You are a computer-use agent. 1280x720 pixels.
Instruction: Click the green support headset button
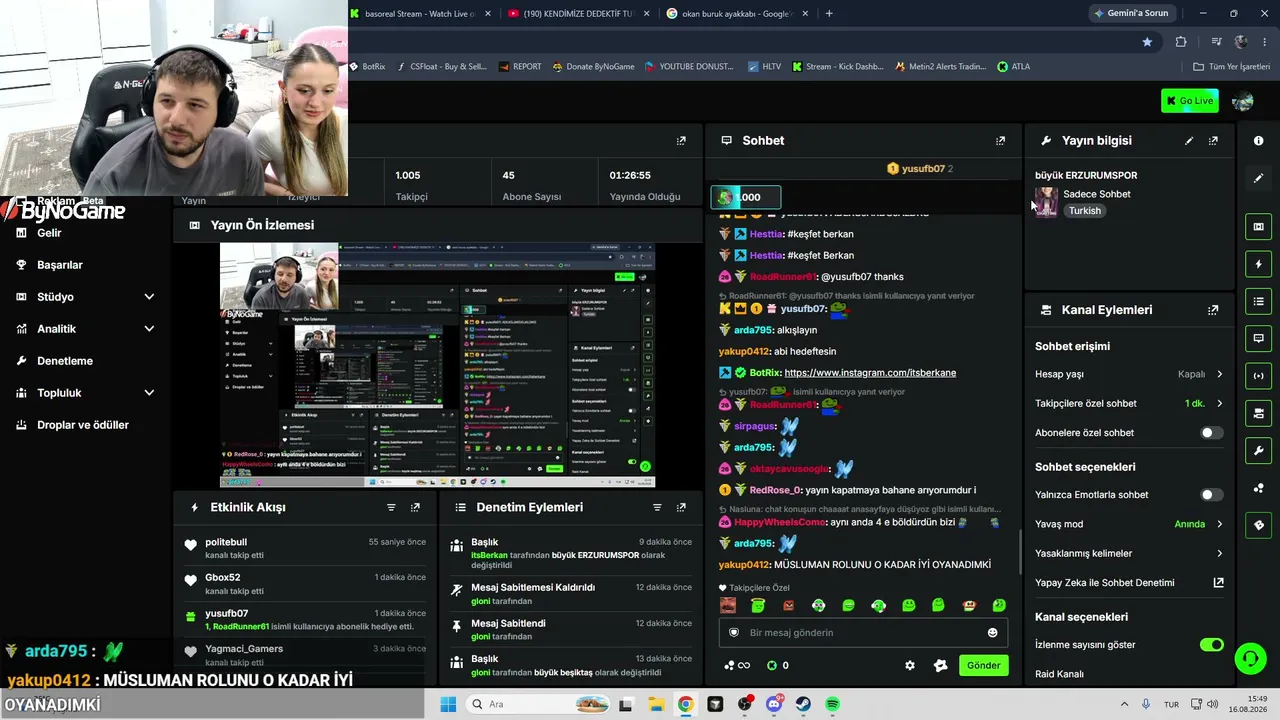(1250, 658)
